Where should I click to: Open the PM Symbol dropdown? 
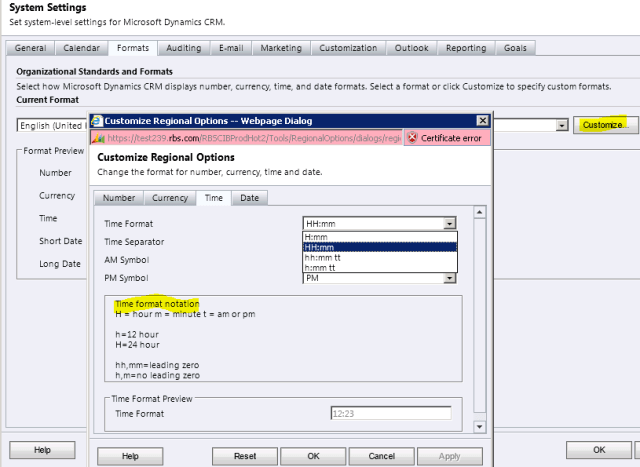(450, 278)
